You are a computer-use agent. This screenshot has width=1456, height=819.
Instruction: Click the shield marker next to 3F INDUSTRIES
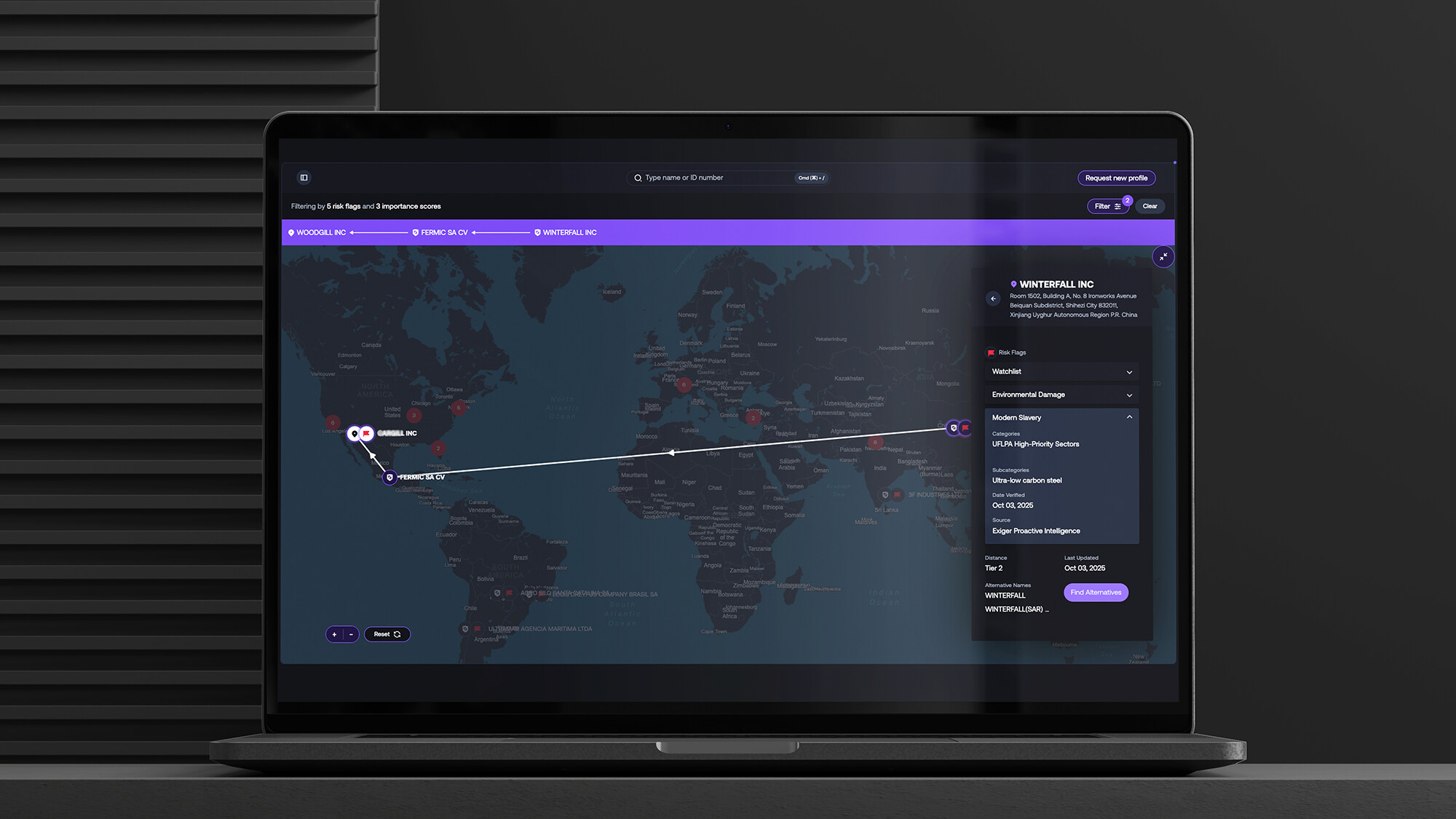tap(885, 495)
